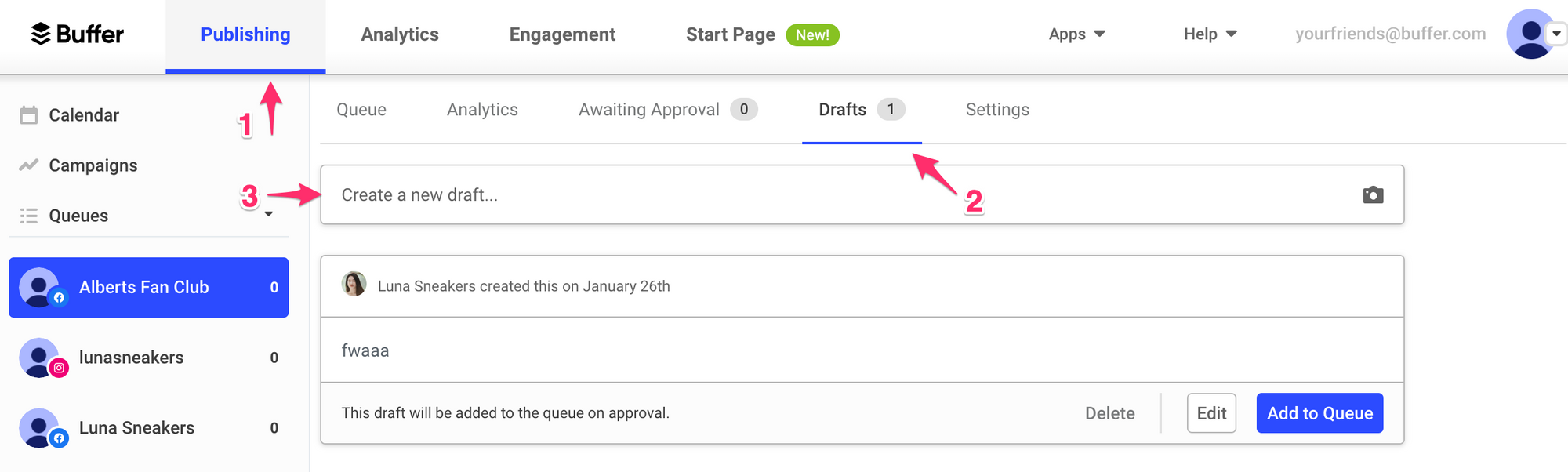
Task: Click the Queues list icon
Action: click(x=29, y=216)
